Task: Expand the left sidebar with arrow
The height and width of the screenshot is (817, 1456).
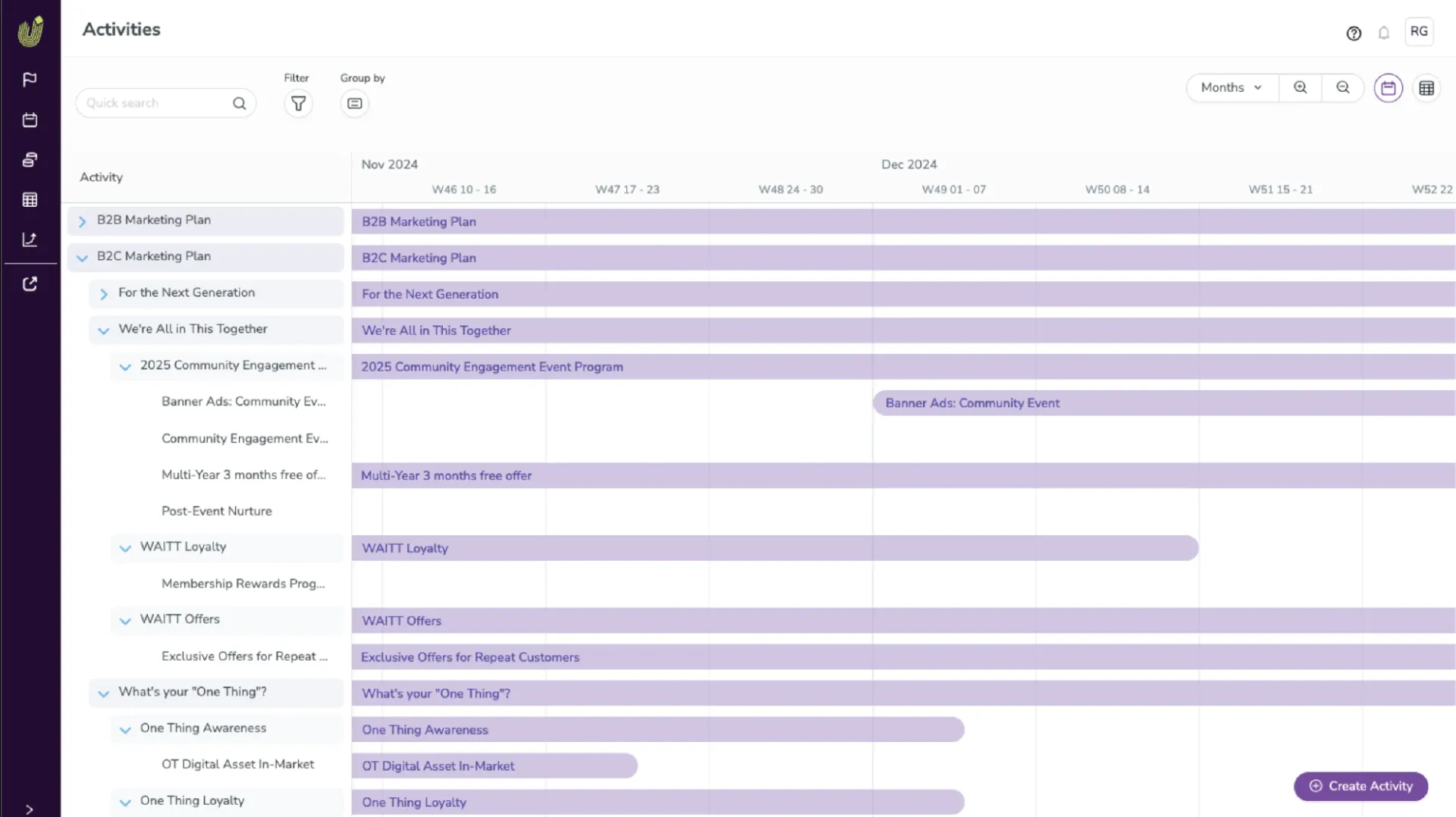Action: [30, 809]
